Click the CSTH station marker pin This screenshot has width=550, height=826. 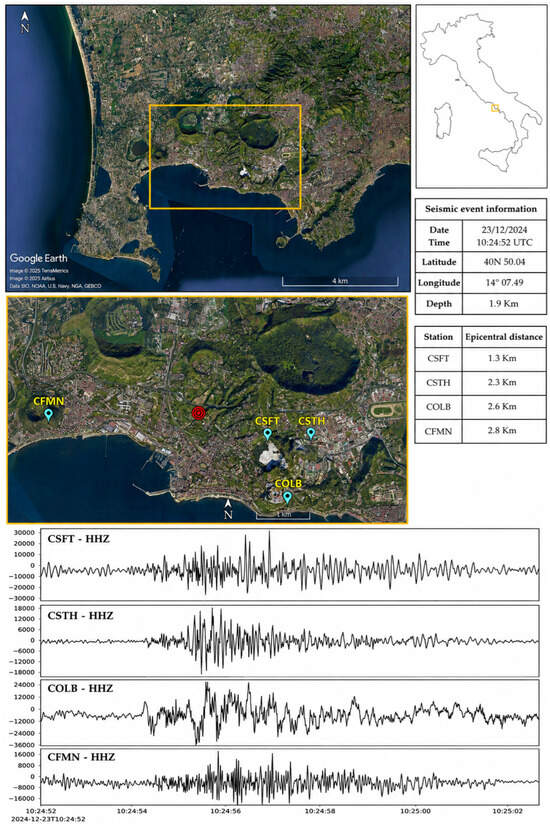pos(311,433)
